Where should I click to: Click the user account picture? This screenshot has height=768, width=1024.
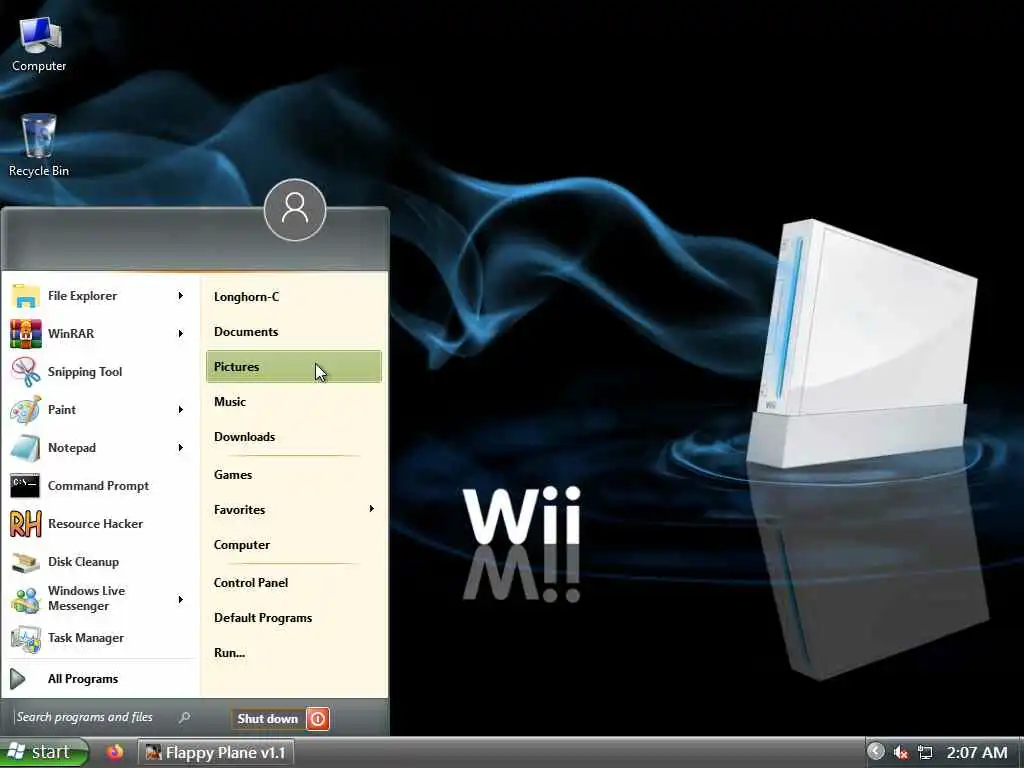pyautogui.click(x=295, y=210)
